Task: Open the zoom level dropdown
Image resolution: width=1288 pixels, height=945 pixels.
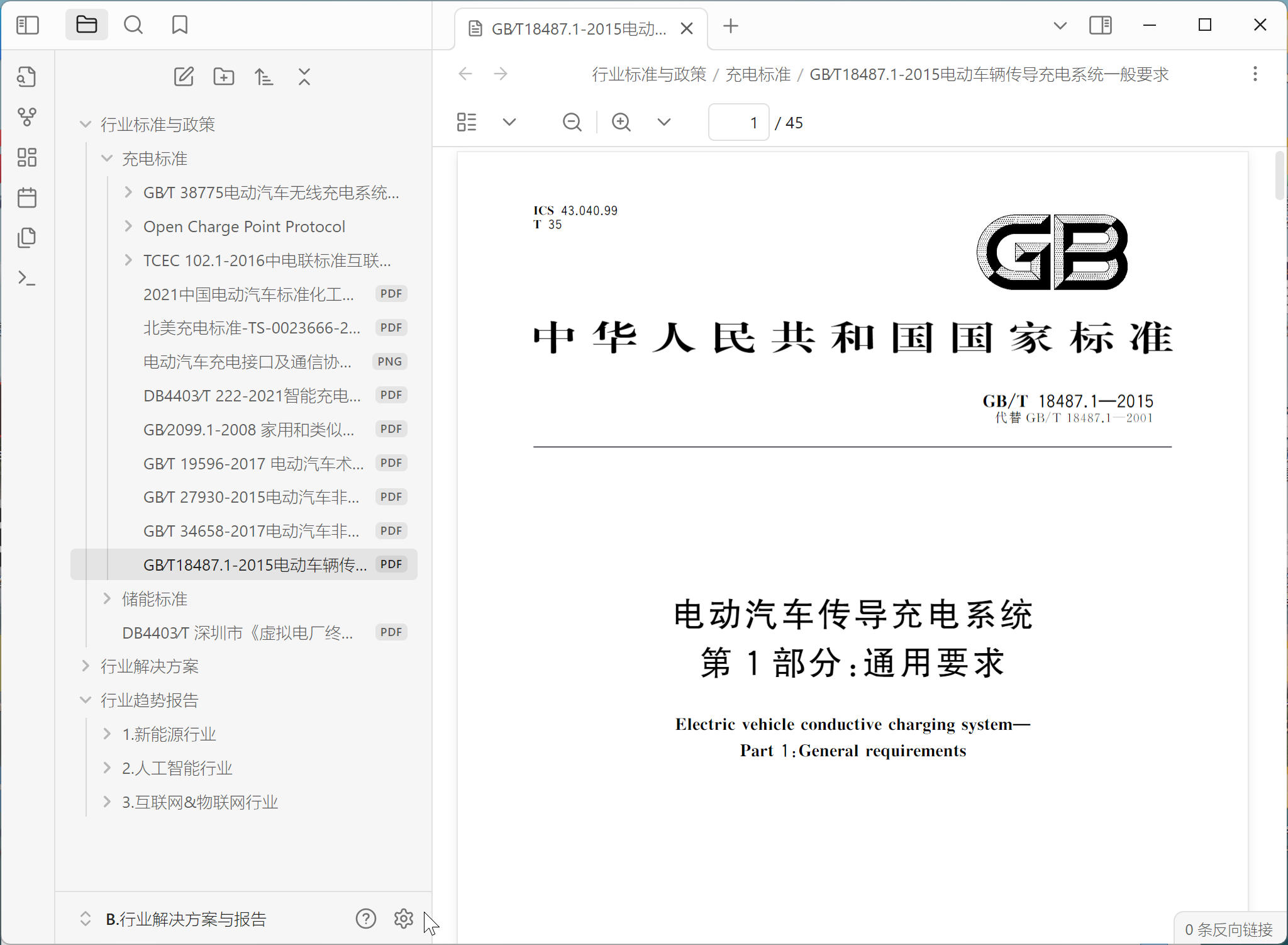Action: [x=664, y=122]
